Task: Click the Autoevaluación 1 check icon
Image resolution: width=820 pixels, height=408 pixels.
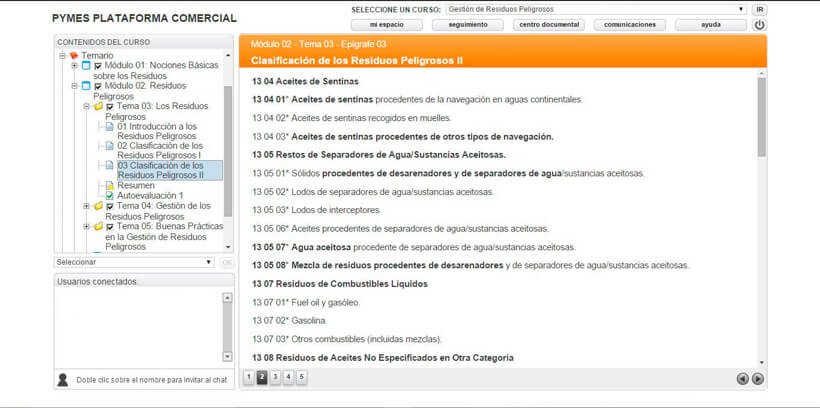Action: coord(109,196)
